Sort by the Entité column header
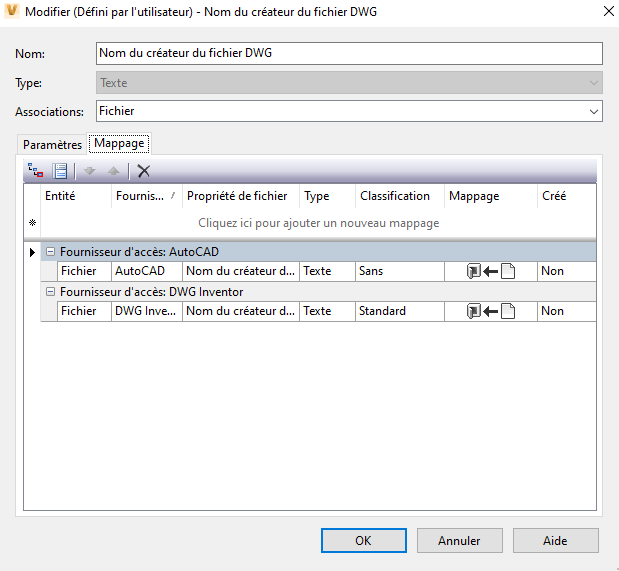 [x=76, y=196]
